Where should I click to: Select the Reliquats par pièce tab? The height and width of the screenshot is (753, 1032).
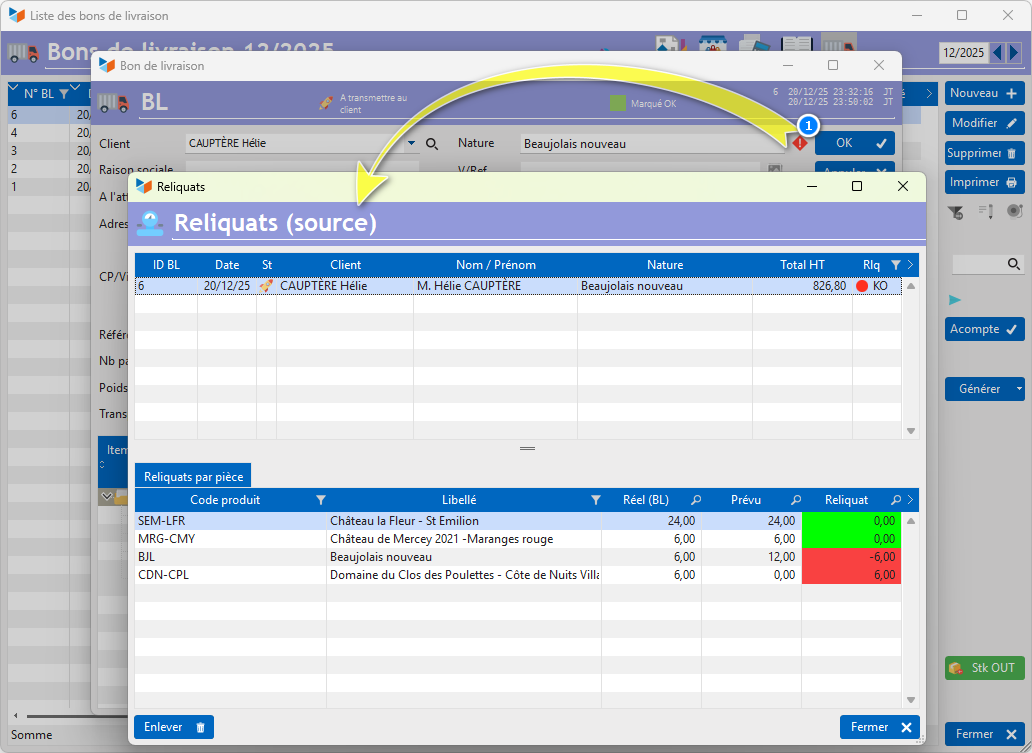pyautogui.click(x=193, y=477)
